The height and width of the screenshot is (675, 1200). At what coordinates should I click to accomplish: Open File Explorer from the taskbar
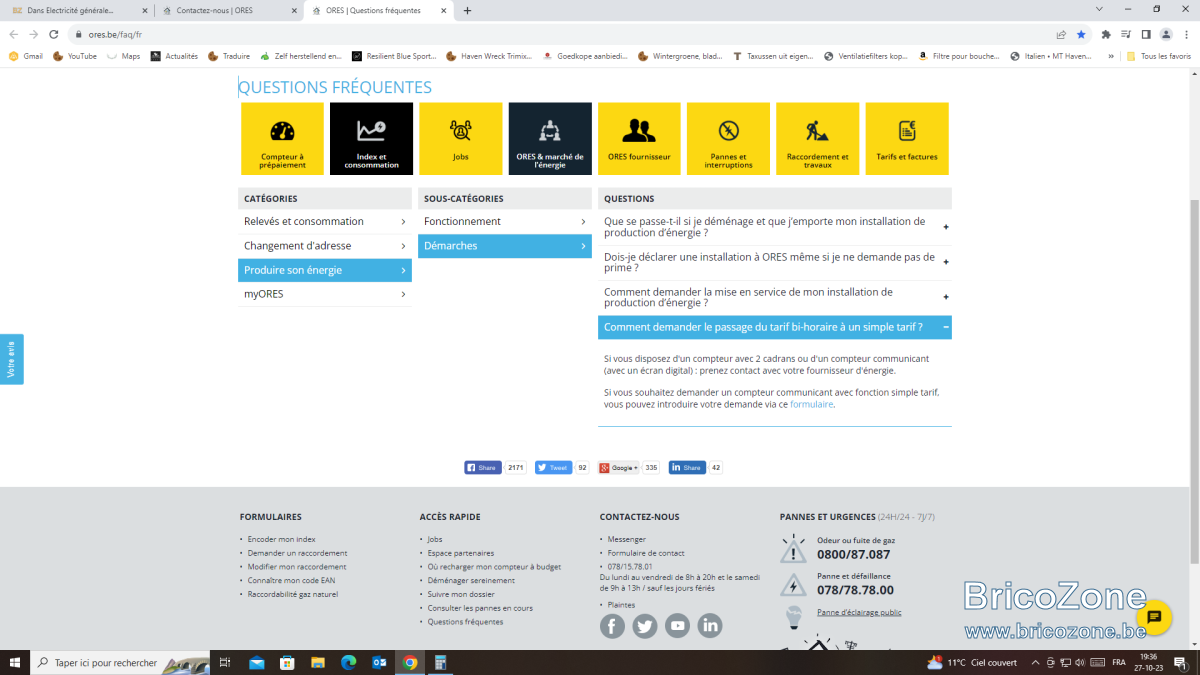coord(318,662)
